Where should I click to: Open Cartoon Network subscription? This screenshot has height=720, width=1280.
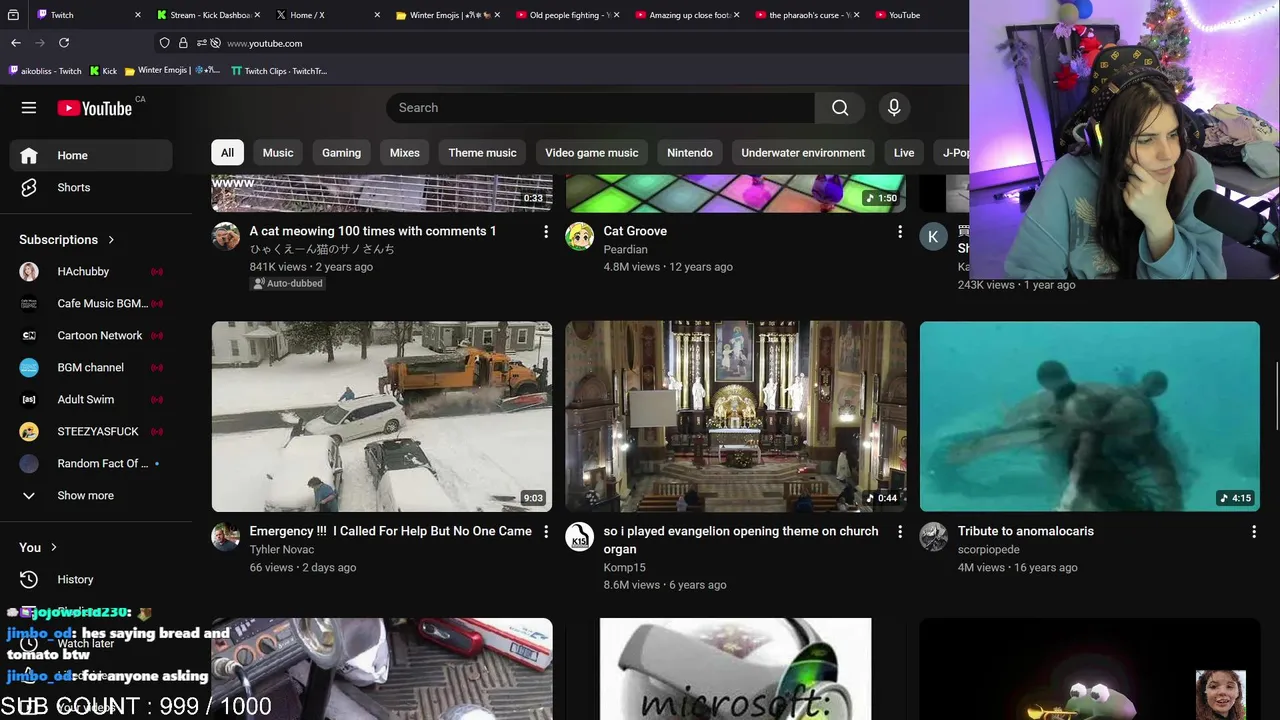click(x=91, y=335)
